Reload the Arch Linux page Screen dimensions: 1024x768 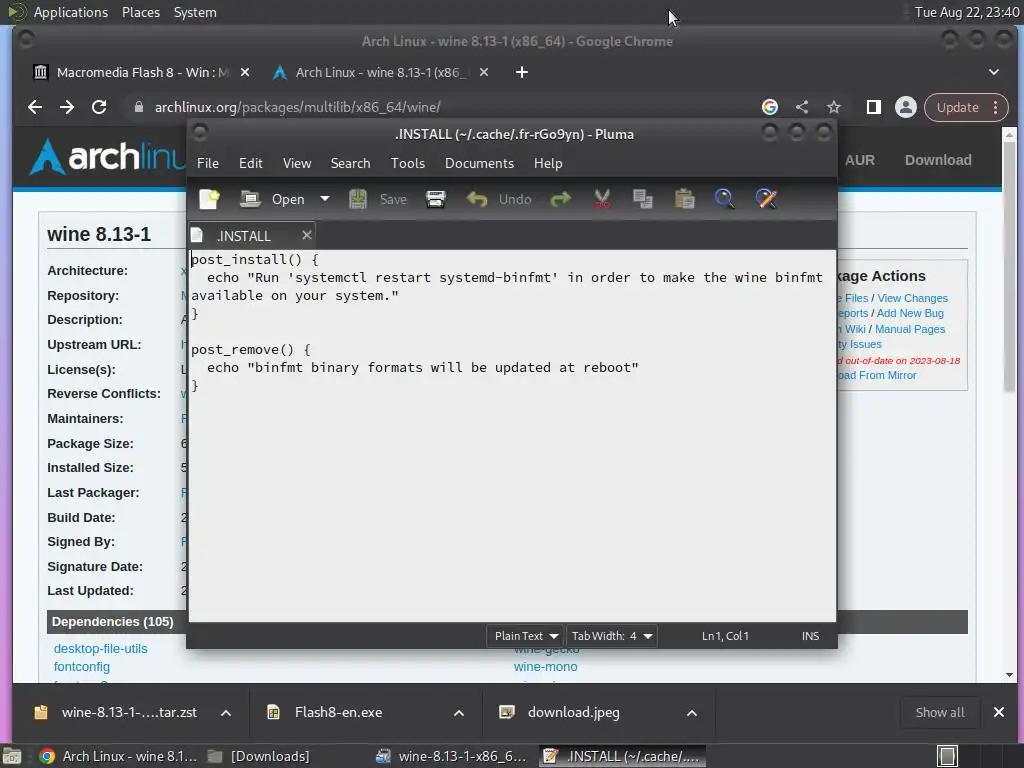pyautogui.click(x=99, y=107)
